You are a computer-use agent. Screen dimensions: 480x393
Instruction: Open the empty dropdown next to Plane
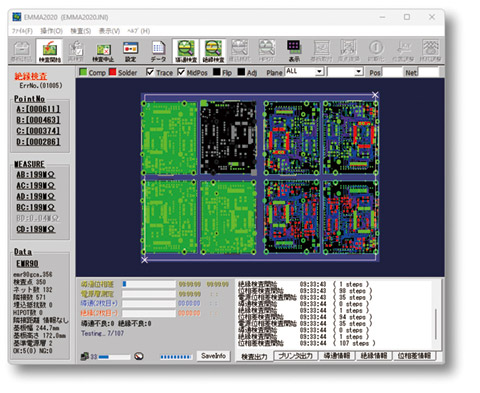[345, 72]
